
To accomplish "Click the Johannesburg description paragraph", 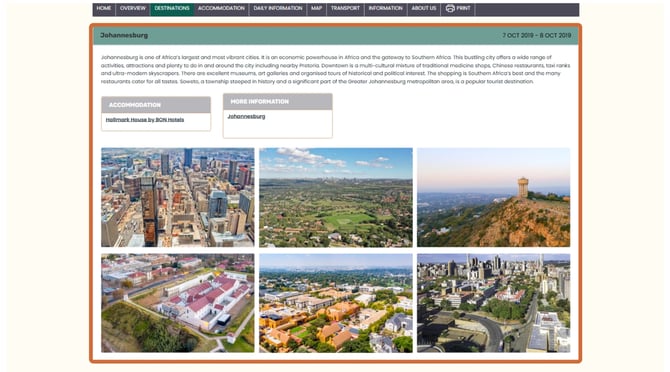I will pyautogui.click(x=335, y=69).
